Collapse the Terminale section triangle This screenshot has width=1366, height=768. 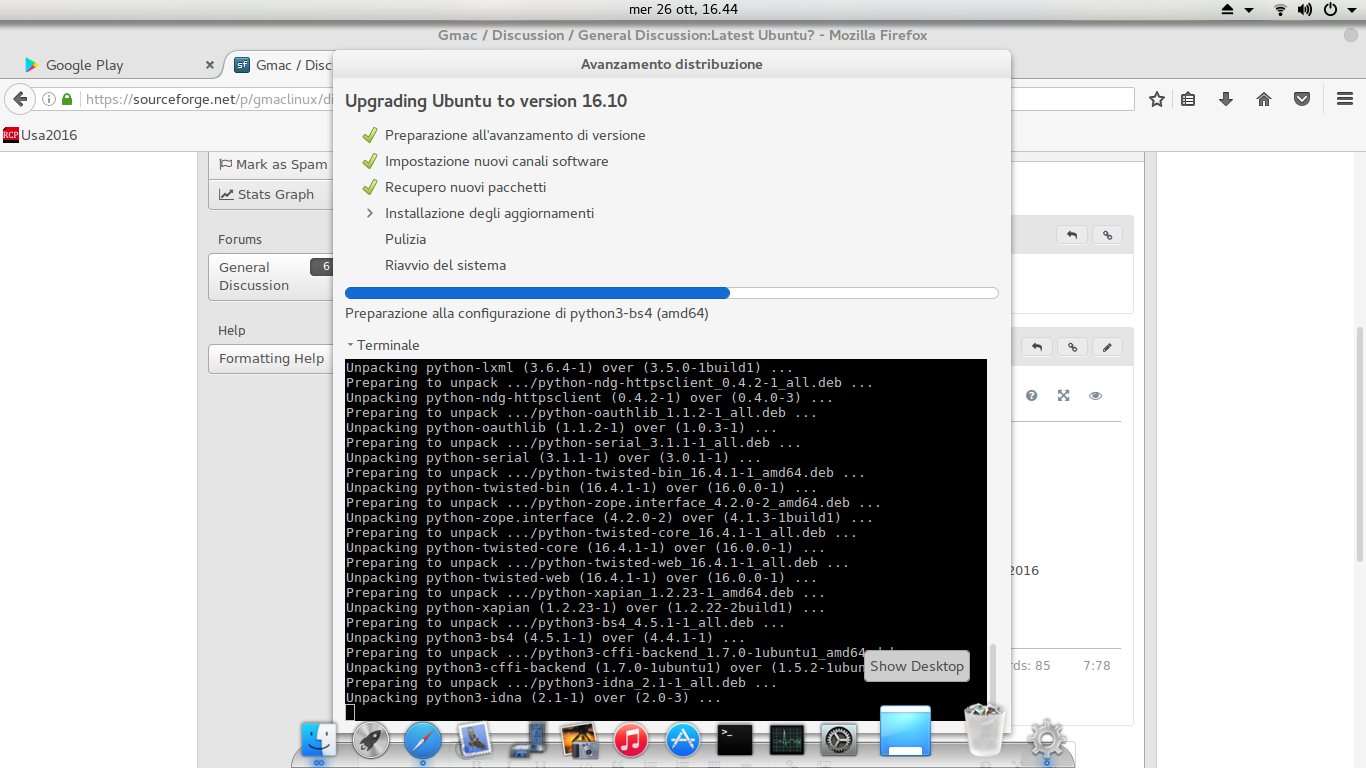pyautogui.click(x=351, y=345)
